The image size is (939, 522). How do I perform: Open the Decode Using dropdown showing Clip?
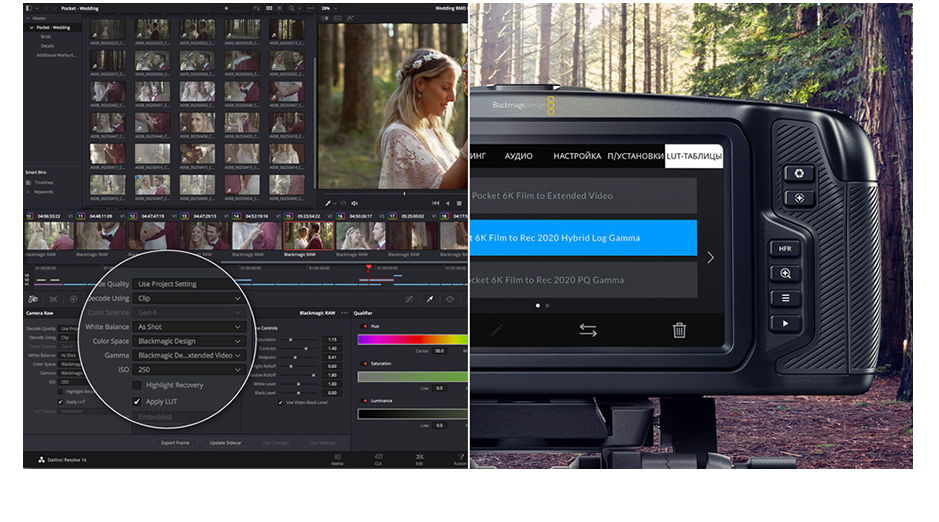(189, 298)
